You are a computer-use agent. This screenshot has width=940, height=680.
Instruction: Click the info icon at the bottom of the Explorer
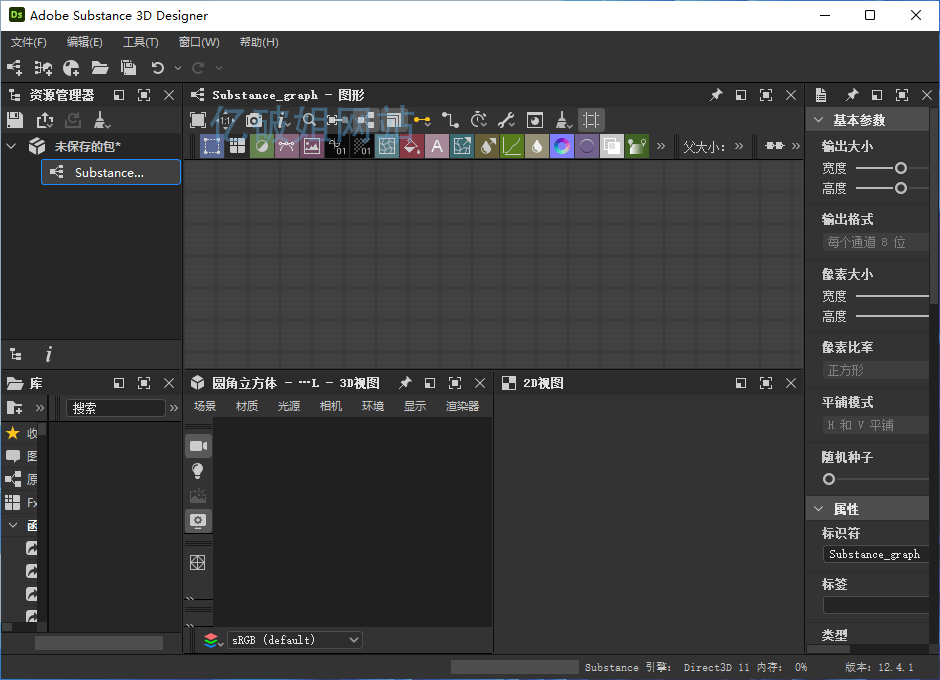pyautogui.click(x=49, y=354)
